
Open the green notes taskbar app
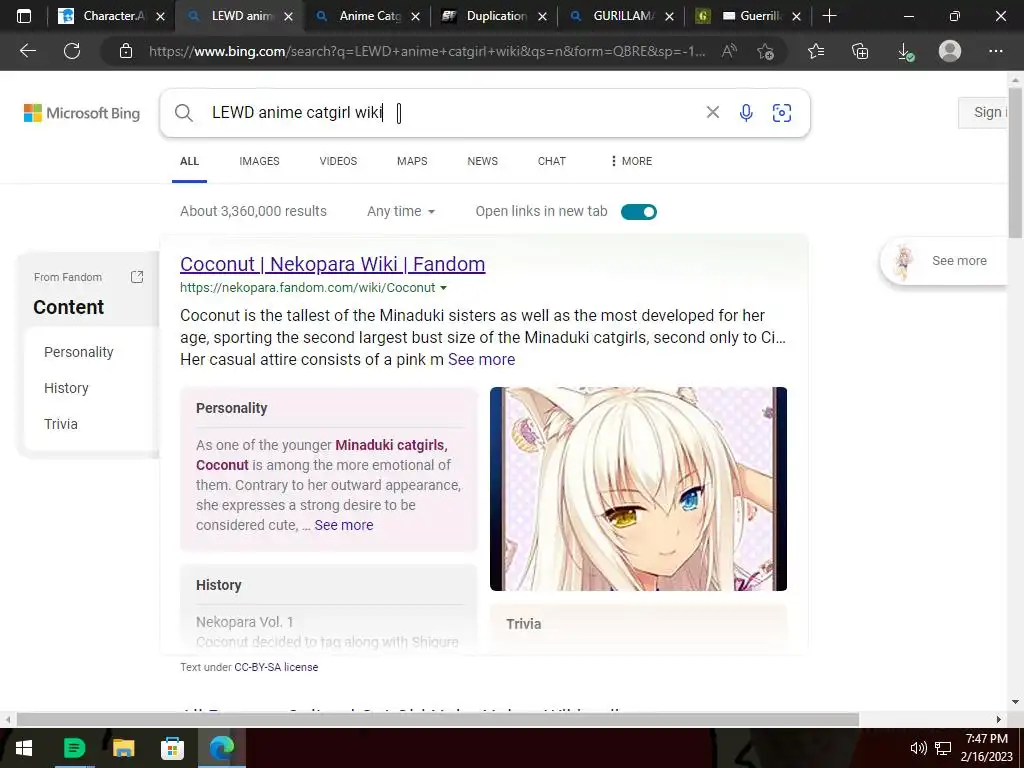[74, 748]
